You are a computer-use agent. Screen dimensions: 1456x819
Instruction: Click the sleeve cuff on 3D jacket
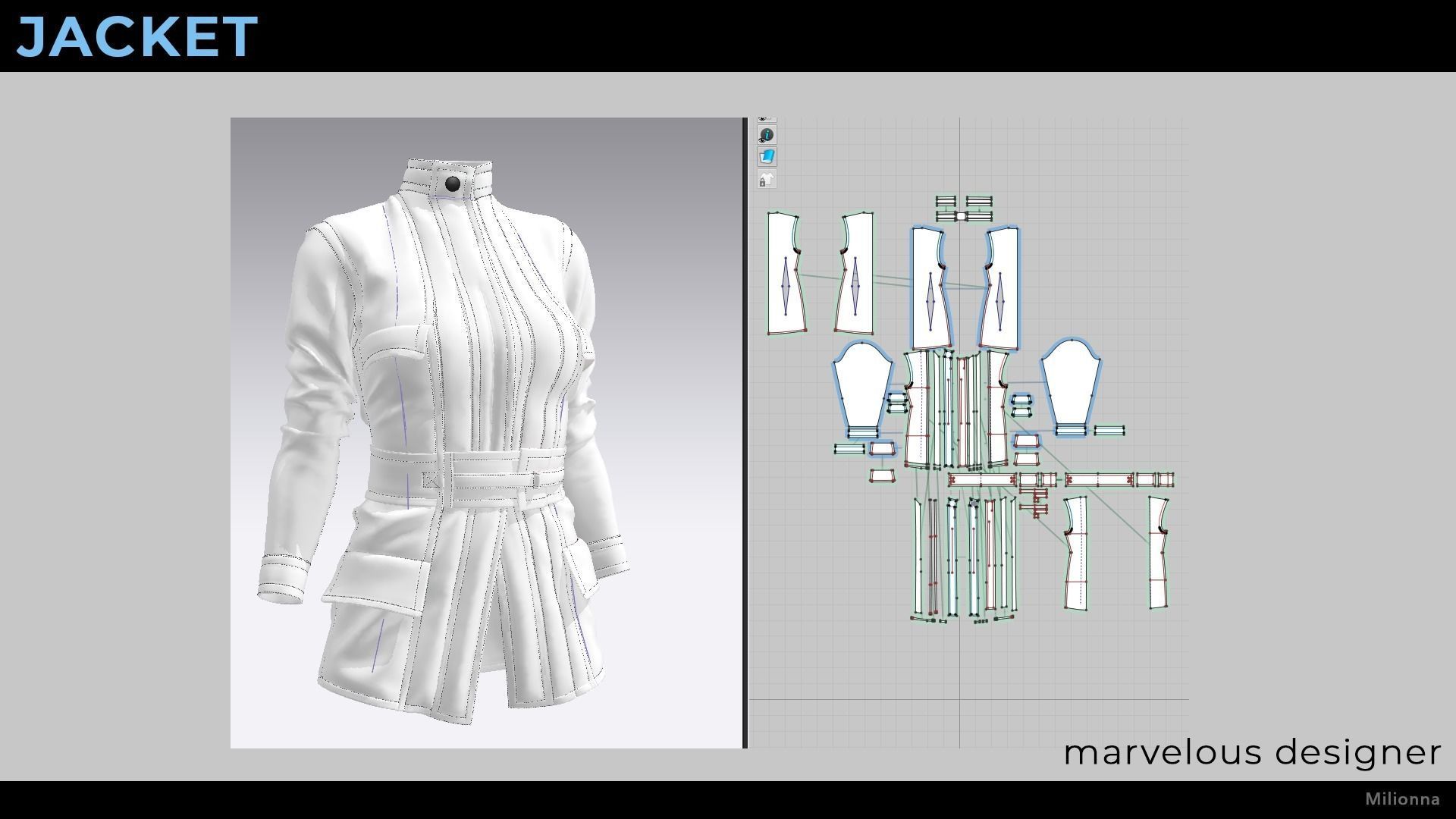[x=284, y=579]
